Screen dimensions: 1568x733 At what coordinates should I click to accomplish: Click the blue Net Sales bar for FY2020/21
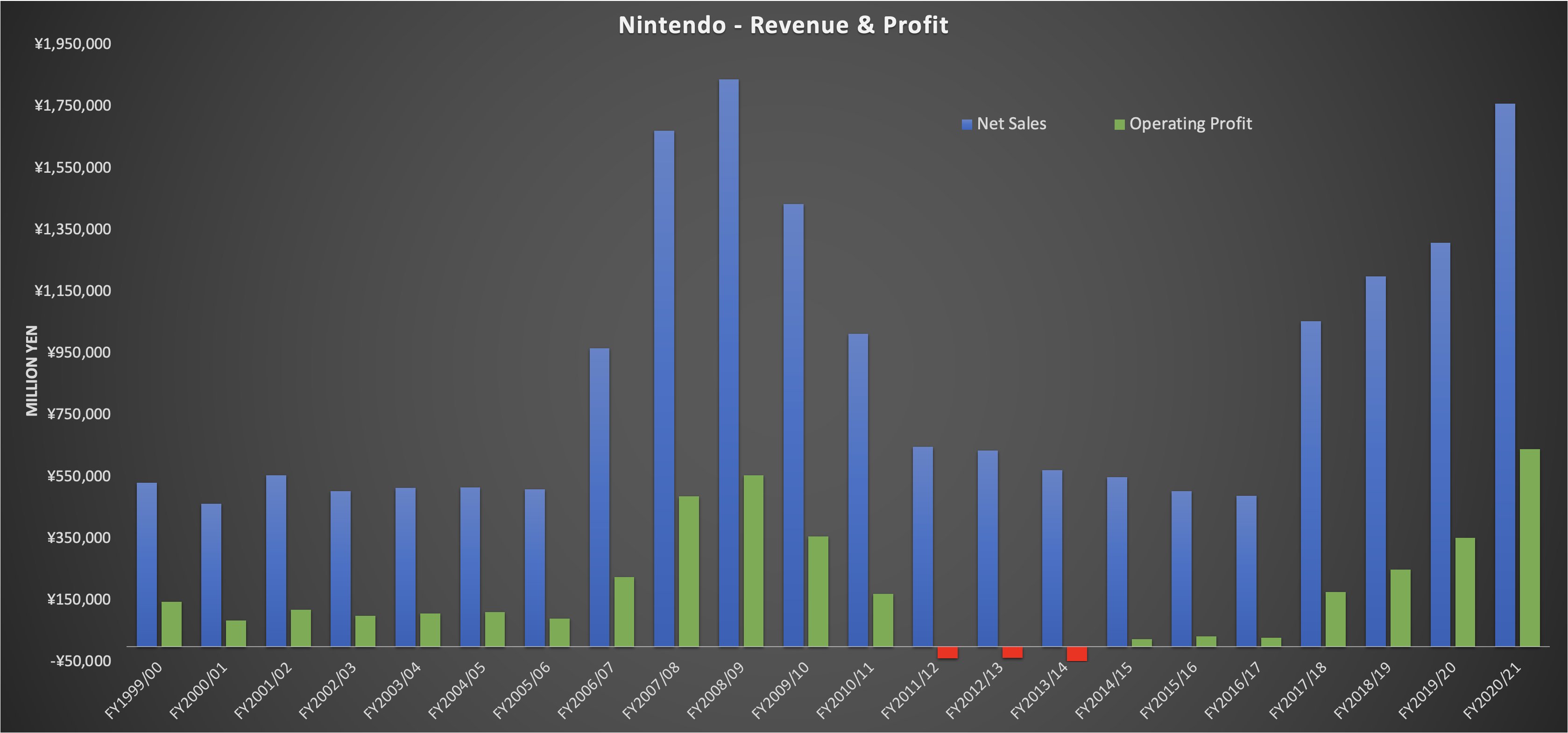click(1504, 375)
